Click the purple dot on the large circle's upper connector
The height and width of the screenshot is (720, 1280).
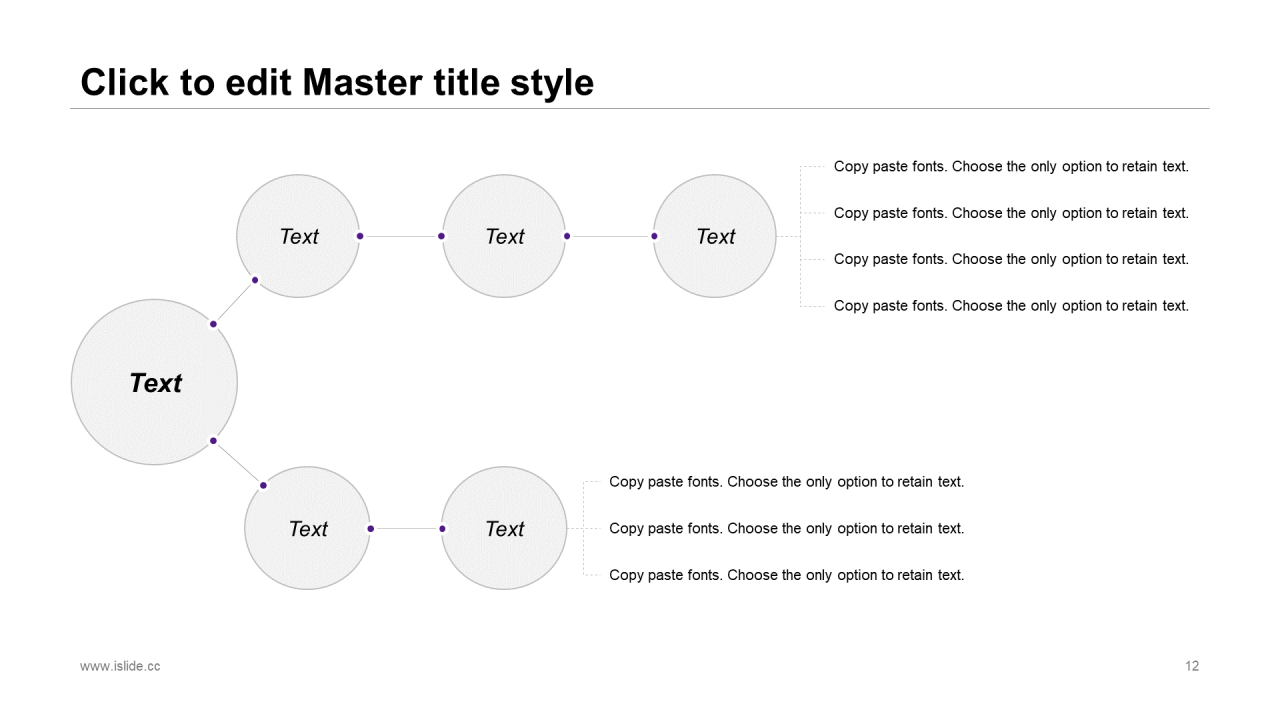tap(213, 324)
